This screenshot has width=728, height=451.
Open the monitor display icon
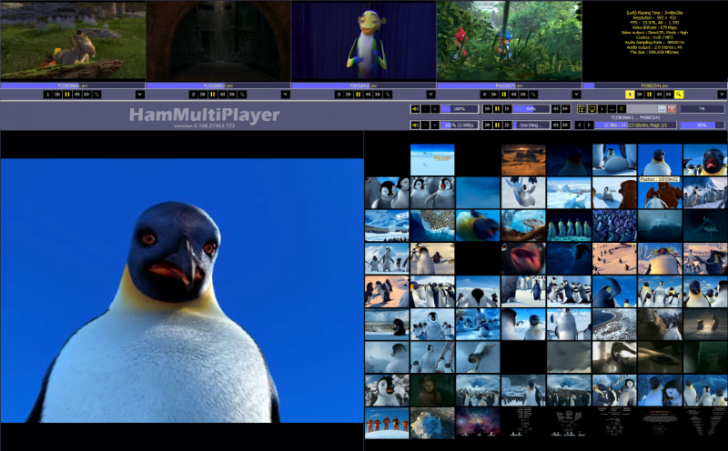592,109
